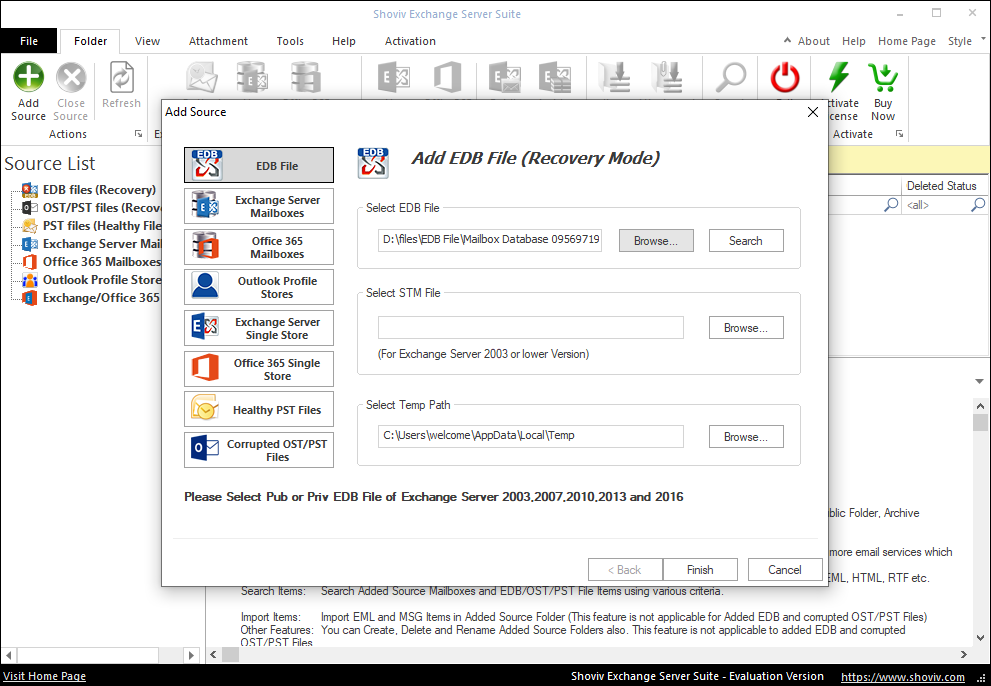Screen dimensions: 991x686
Task: Click the Visit Home Page link
Action: [x=44, y=677]
